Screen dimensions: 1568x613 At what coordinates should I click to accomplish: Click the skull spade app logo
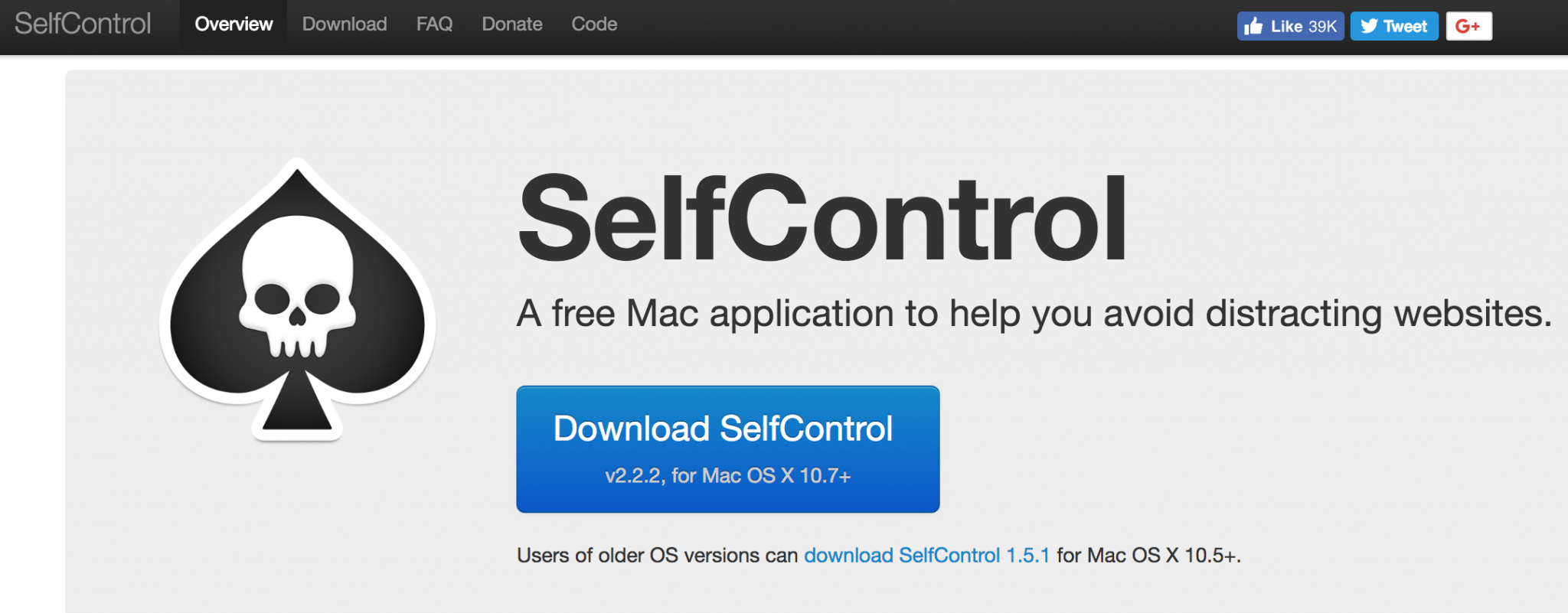(x=297, y=300)
